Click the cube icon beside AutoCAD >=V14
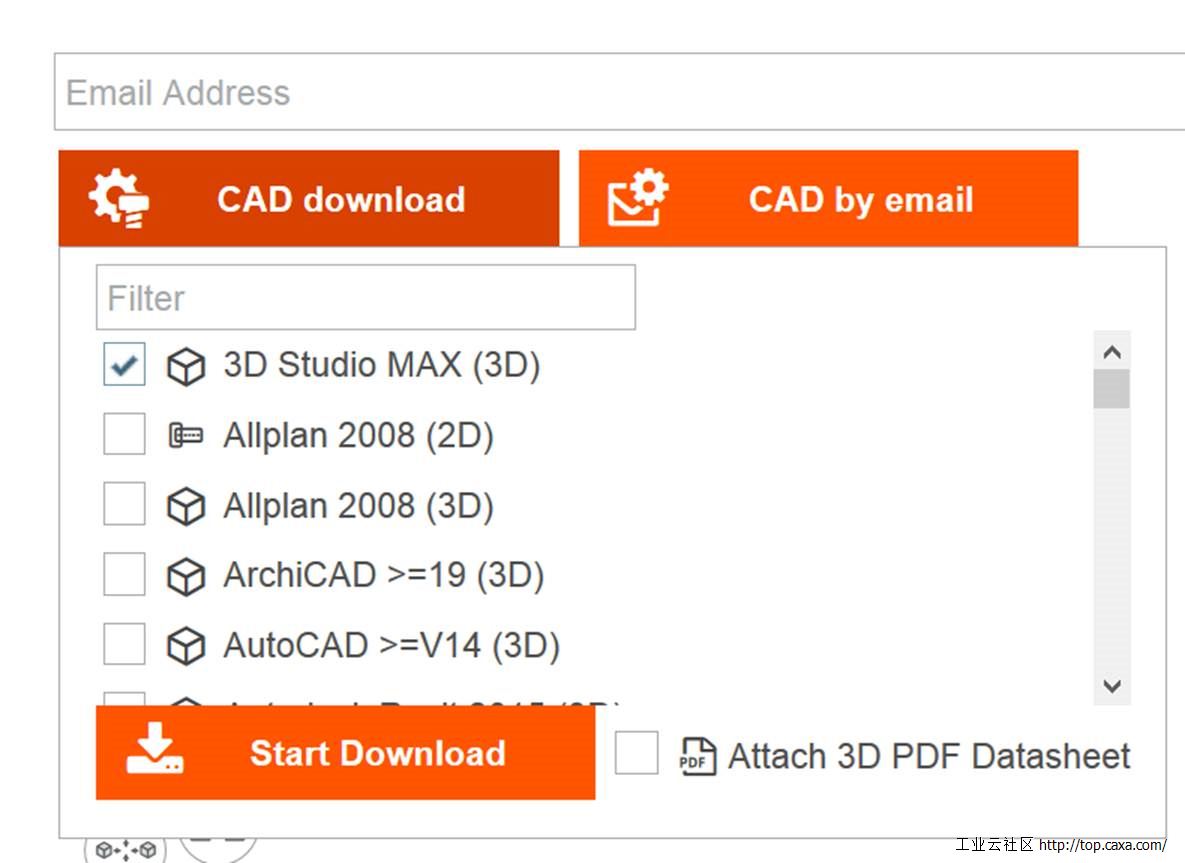 coord(186,646)
